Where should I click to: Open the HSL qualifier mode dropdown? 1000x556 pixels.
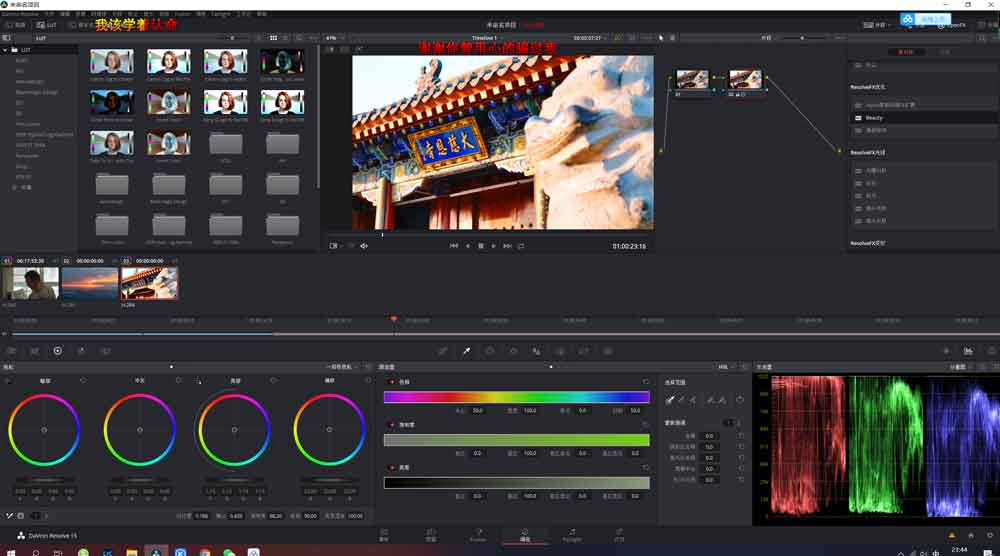(x=724, y=367)
